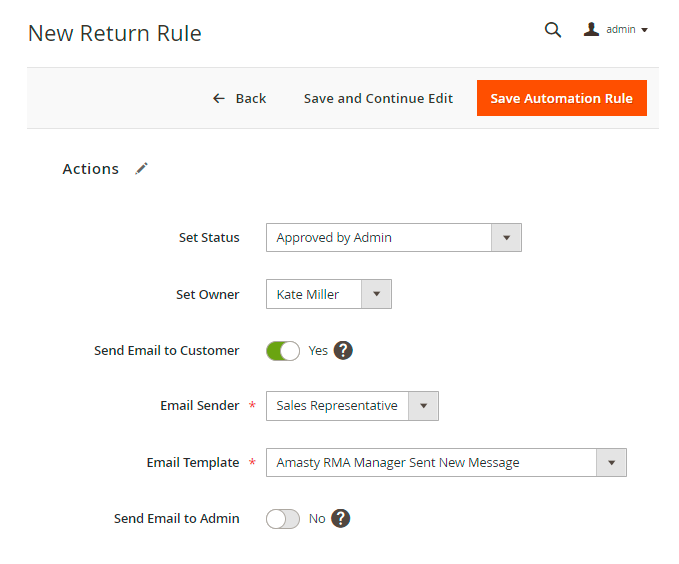This screenshot has height=564, width=679.
Task: Click the Set Status field label
Action: pos(209,238)
